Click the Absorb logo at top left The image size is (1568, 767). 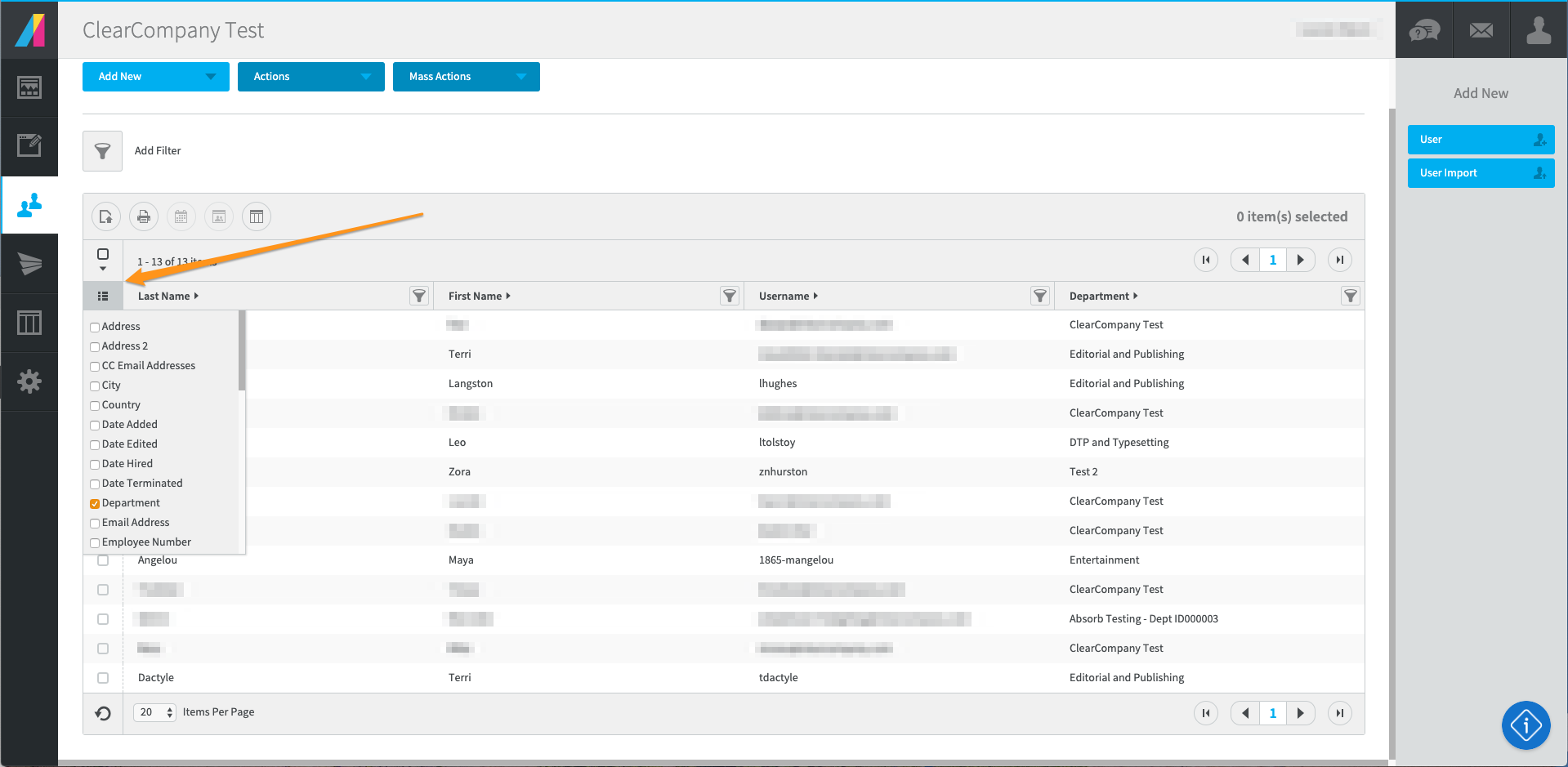tap(29, 30)
